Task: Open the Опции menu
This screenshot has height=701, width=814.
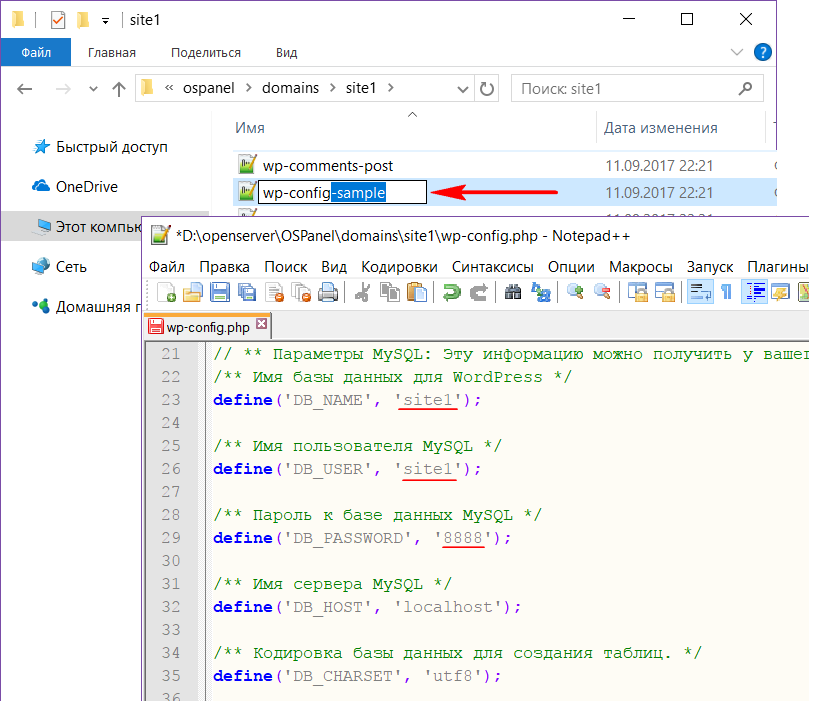Action: 571,267
